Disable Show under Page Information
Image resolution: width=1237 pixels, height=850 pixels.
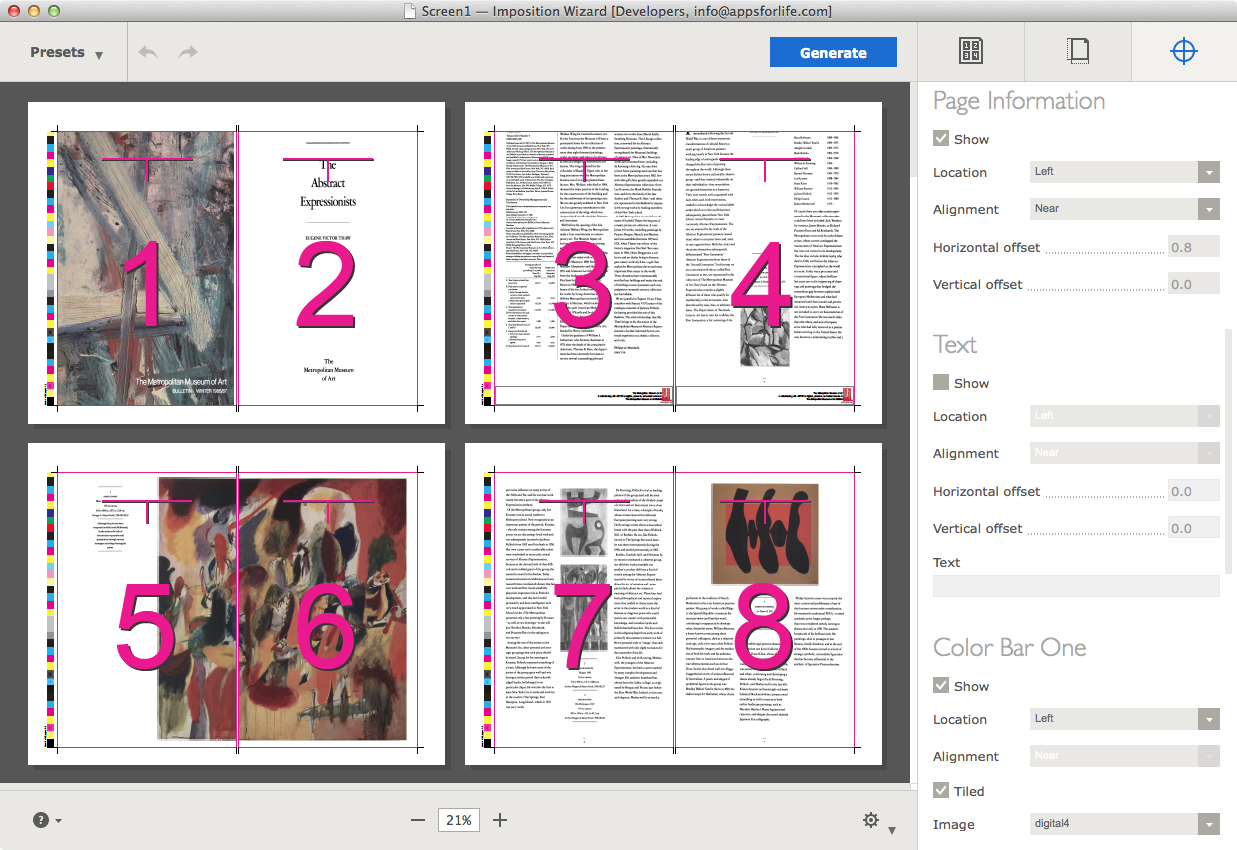tap(939, 139)
